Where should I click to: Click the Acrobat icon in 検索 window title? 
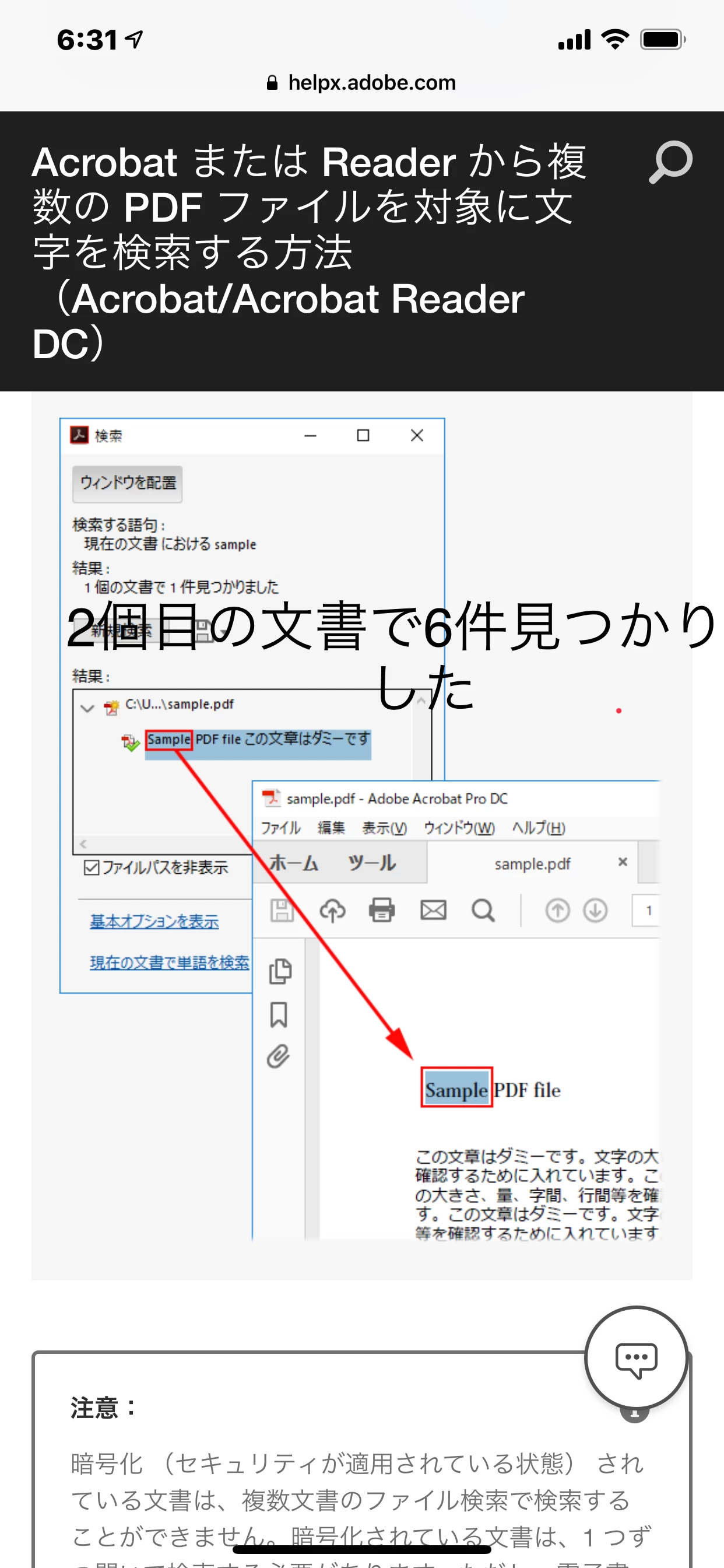click(79, 435)
